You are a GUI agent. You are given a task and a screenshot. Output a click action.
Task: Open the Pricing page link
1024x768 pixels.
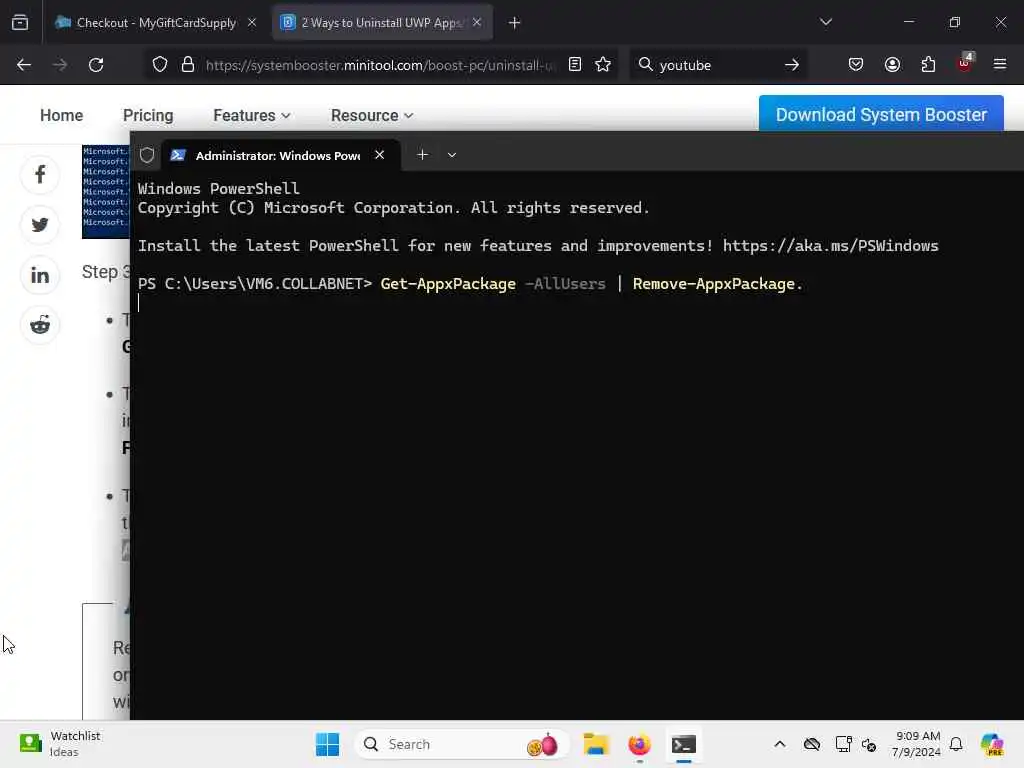point(148,116)
